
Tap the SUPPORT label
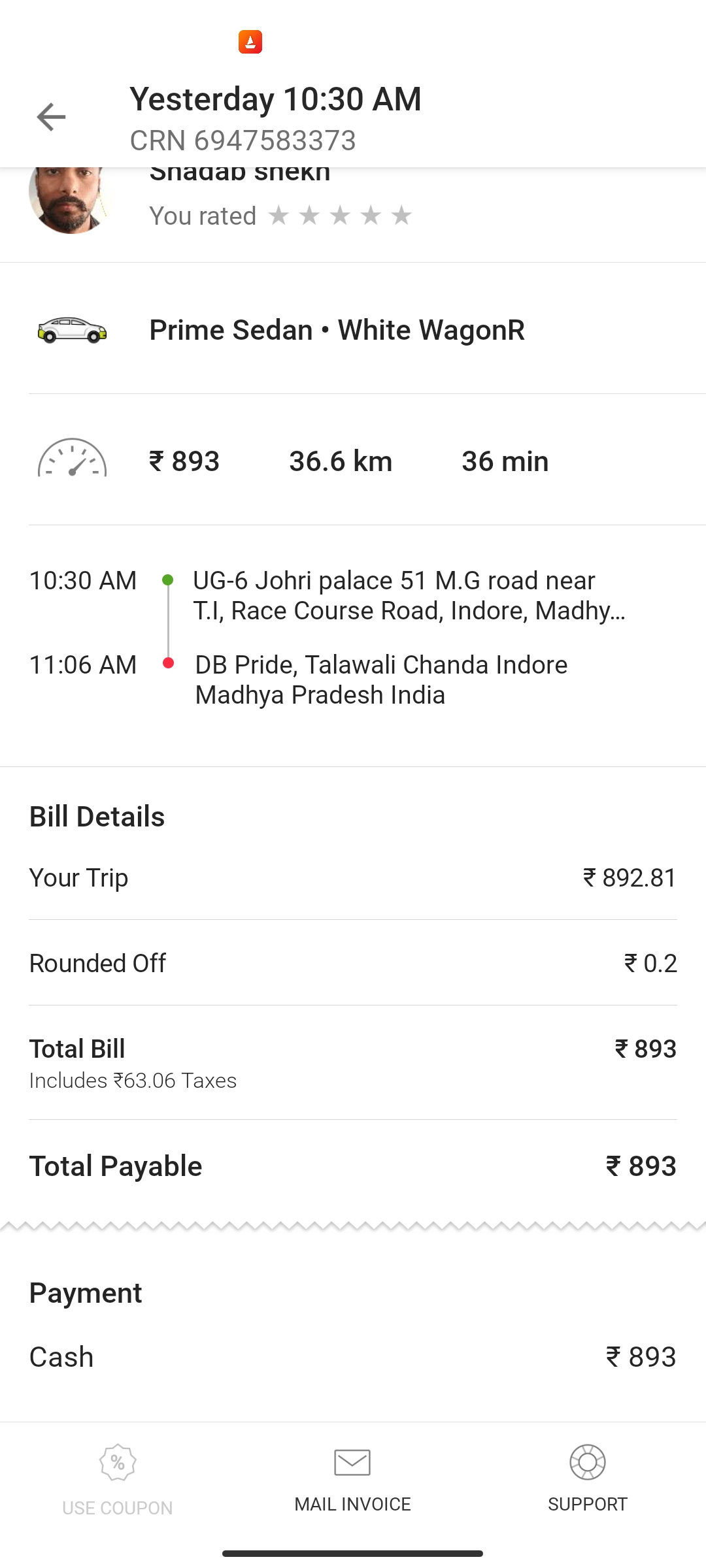pyautogui.click(x=587, y=1504)
